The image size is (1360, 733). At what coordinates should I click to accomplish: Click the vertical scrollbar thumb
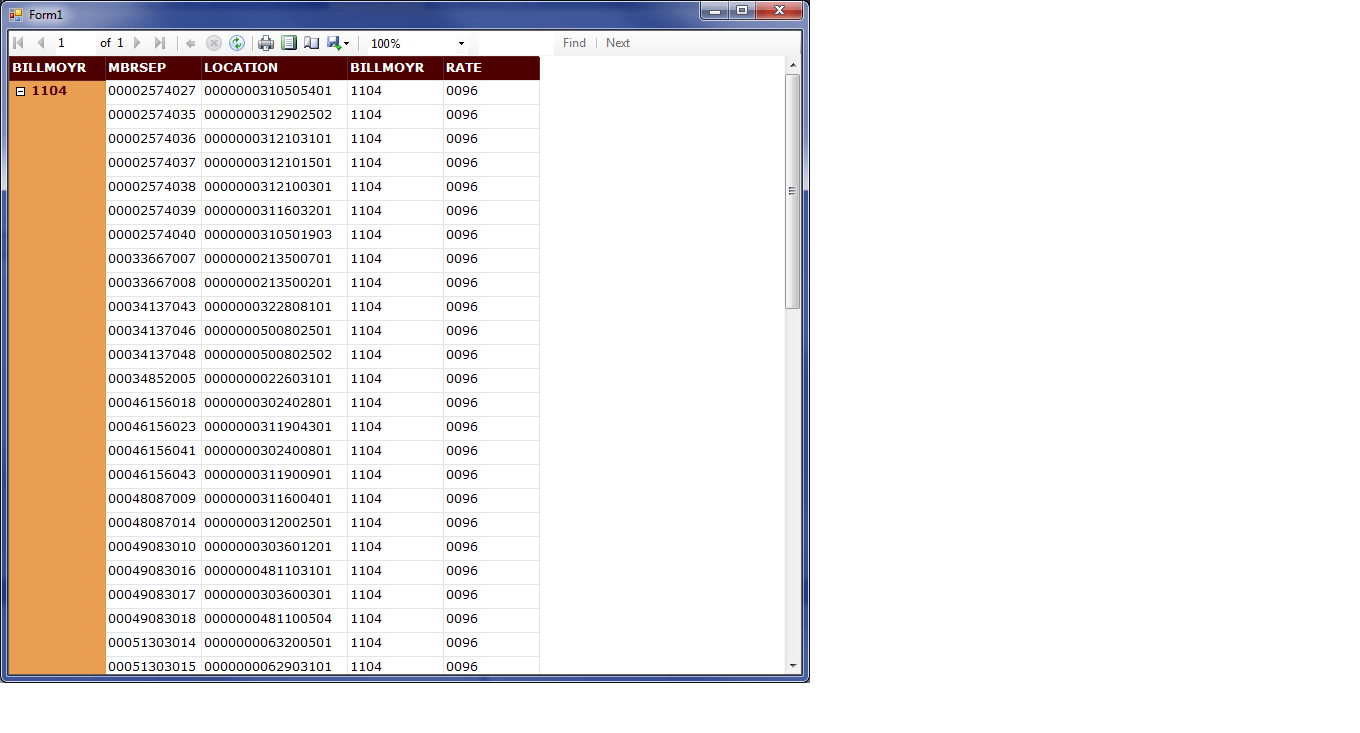793,191
